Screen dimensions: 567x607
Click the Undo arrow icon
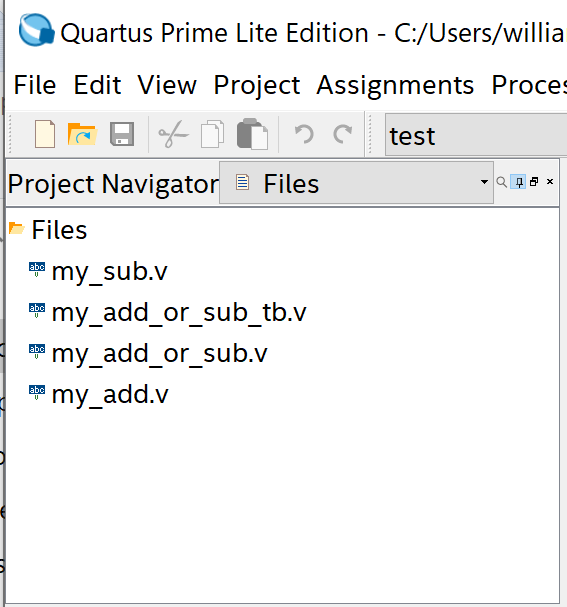coord(304,134)
